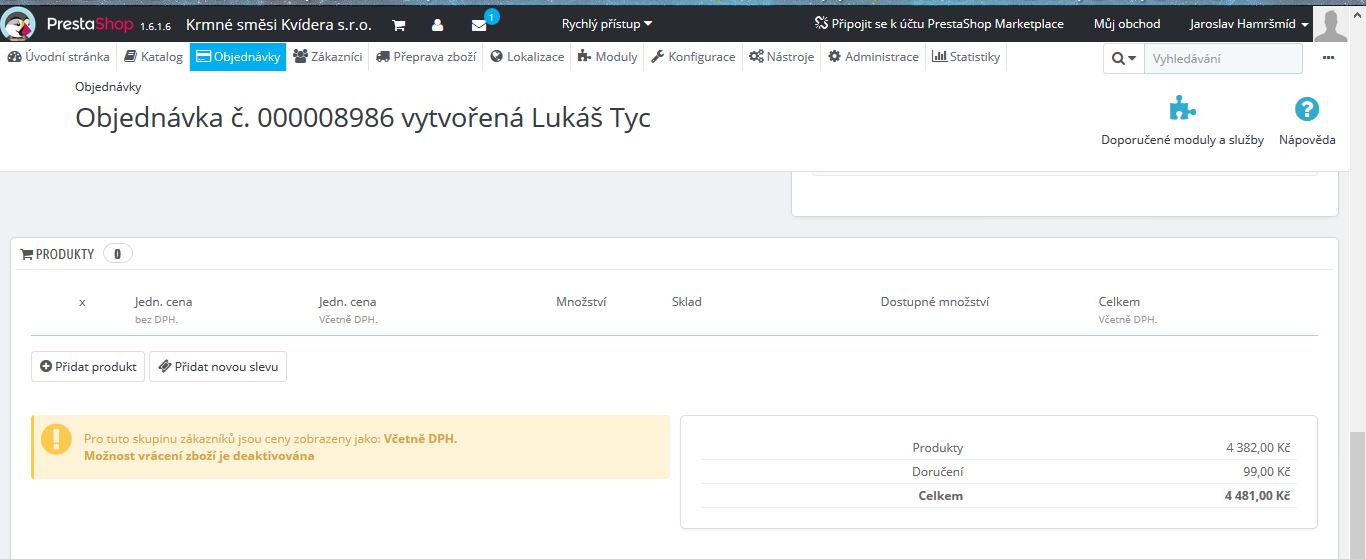Open the Lokalizace menu
The width and height of the screenshot is (1366, 559).
pyautogui.click(x=527, y=57)
